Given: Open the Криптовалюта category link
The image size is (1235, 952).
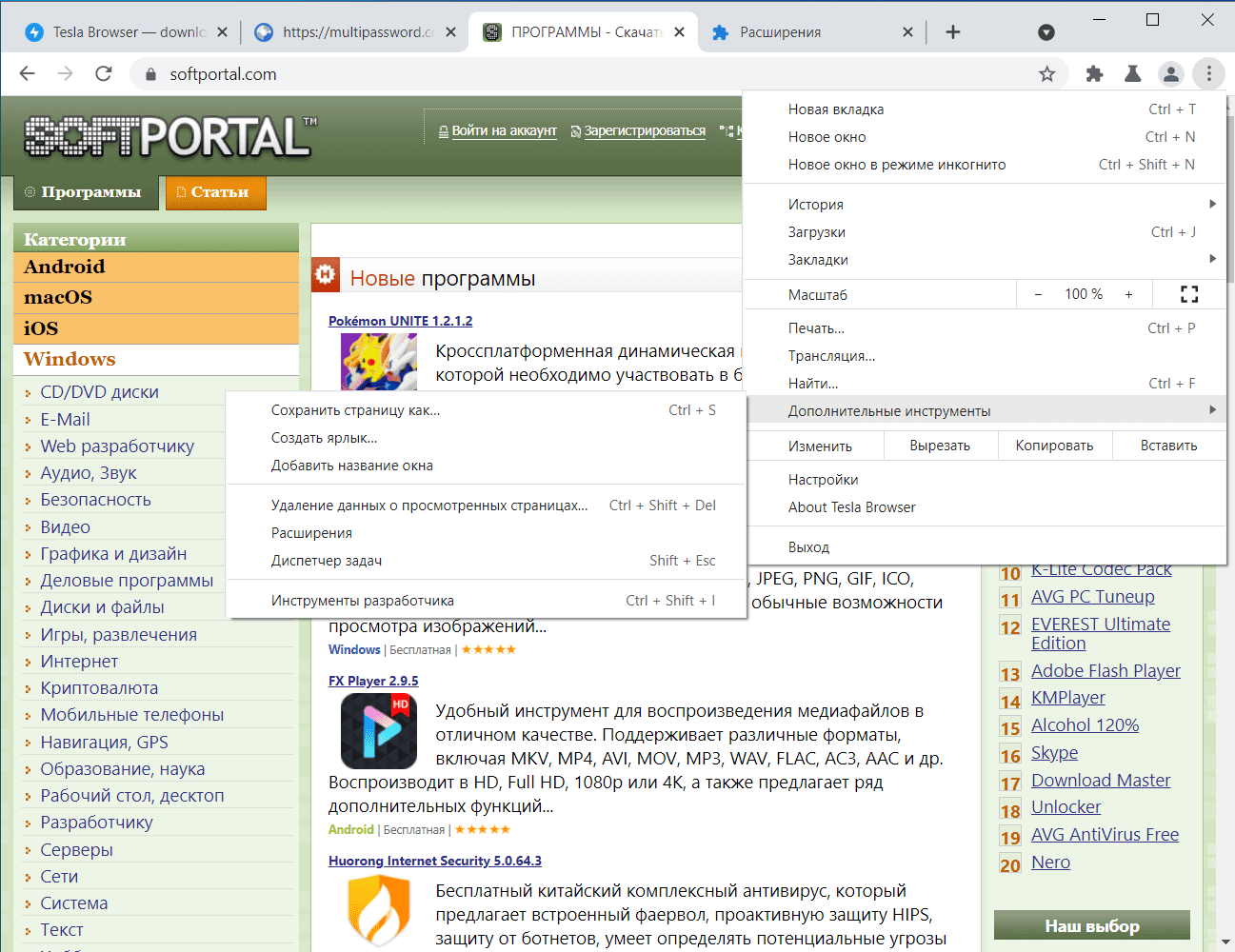Looking at the screenshot, I should 99,688.
